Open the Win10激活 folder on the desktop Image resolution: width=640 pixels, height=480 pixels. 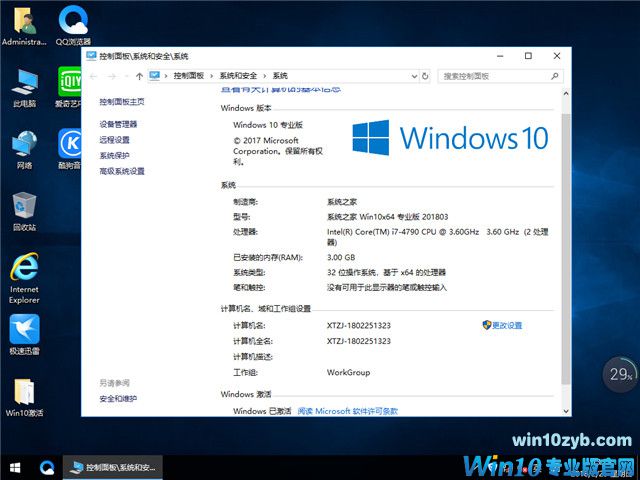coord(24,398)
